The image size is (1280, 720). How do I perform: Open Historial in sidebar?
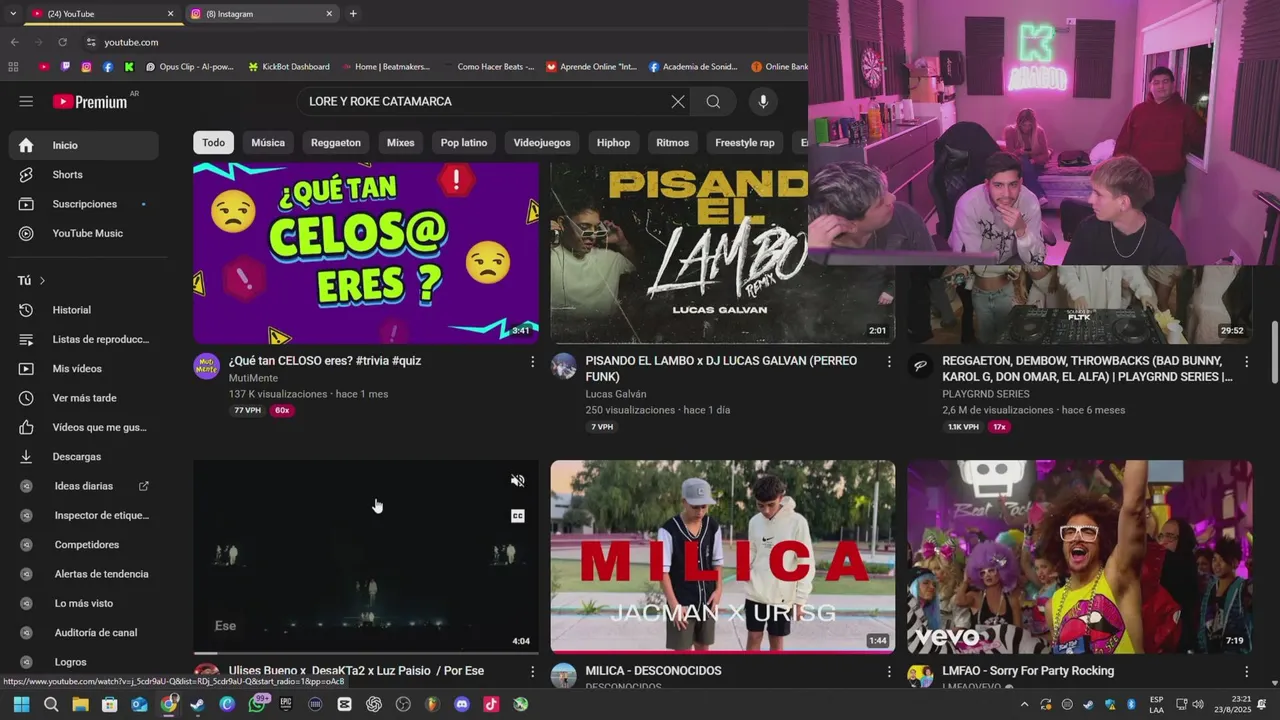click(84, 310)
